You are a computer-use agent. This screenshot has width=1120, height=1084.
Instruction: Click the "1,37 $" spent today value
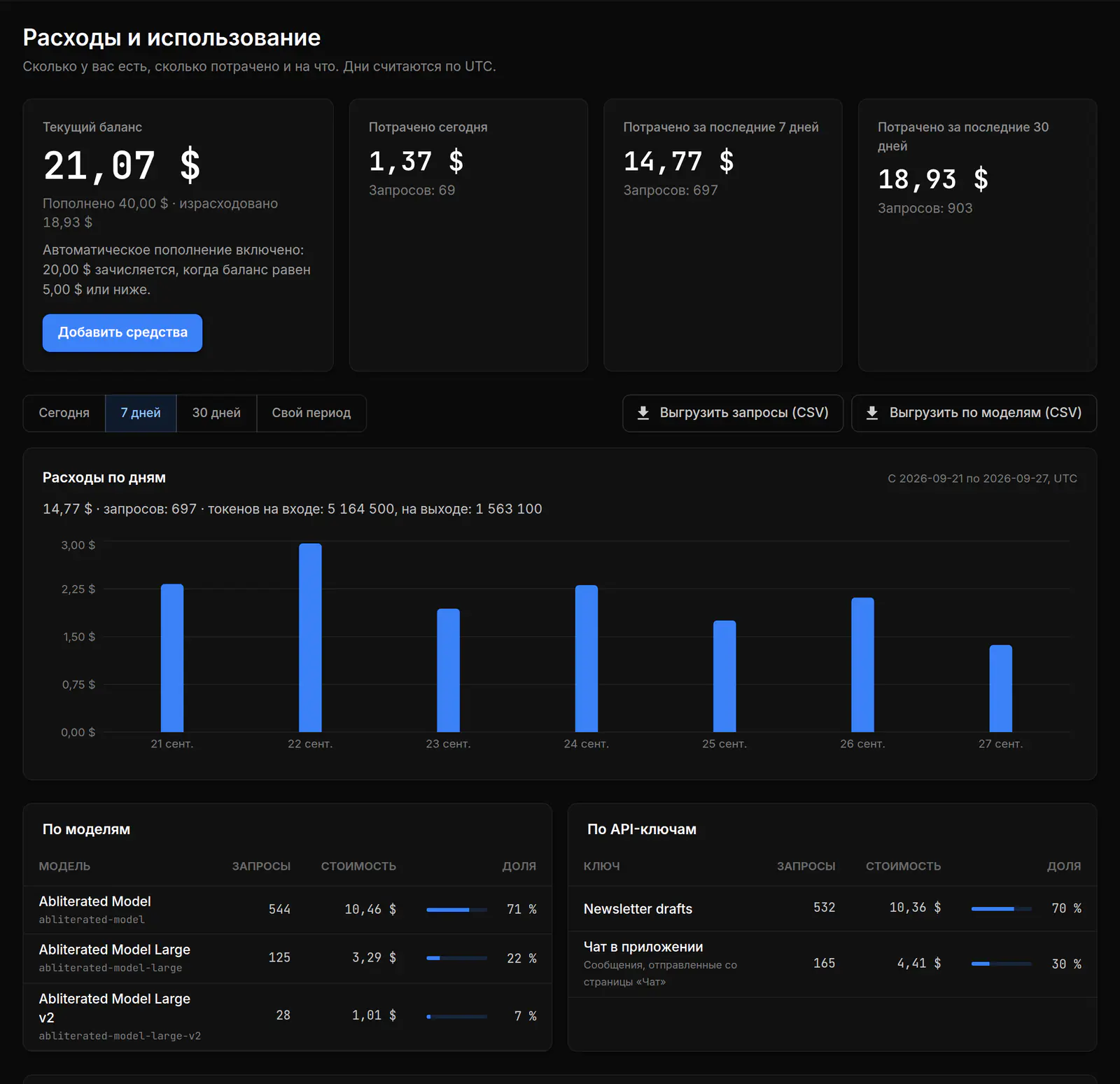coord(416,162)
